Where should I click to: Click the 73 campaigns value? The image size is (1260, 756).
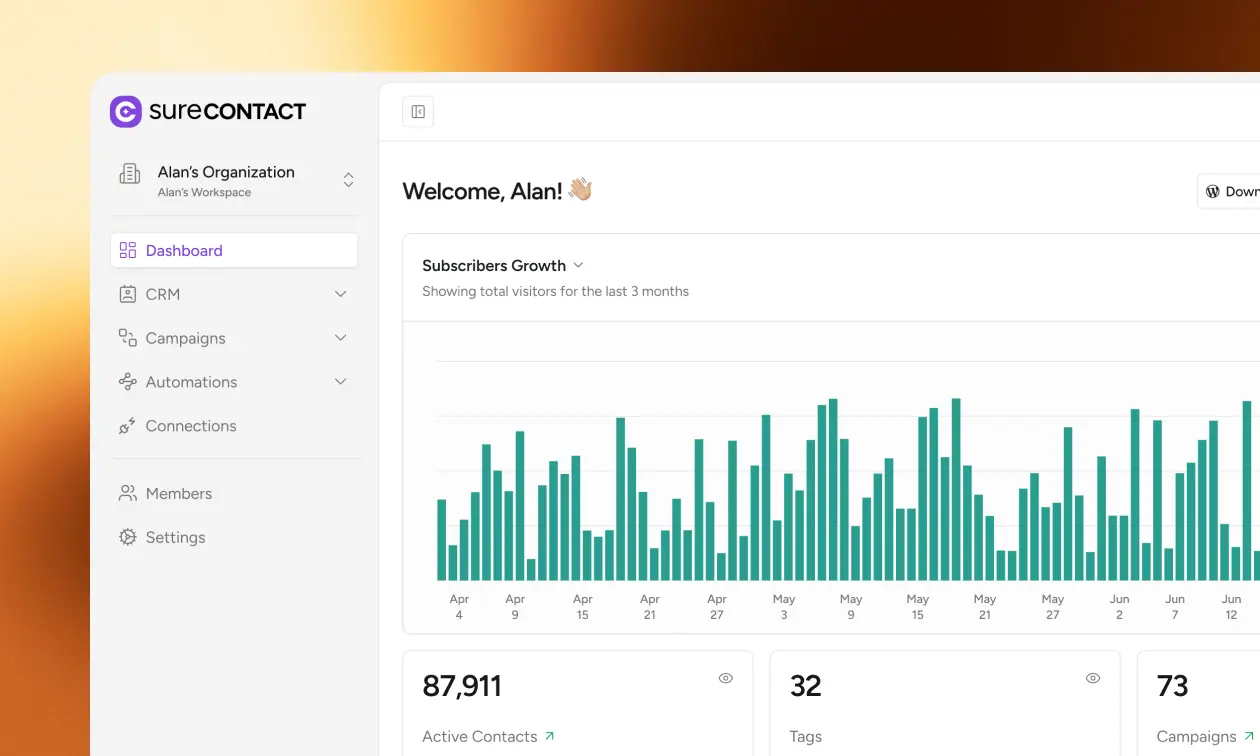click(x=1172, y=686)
